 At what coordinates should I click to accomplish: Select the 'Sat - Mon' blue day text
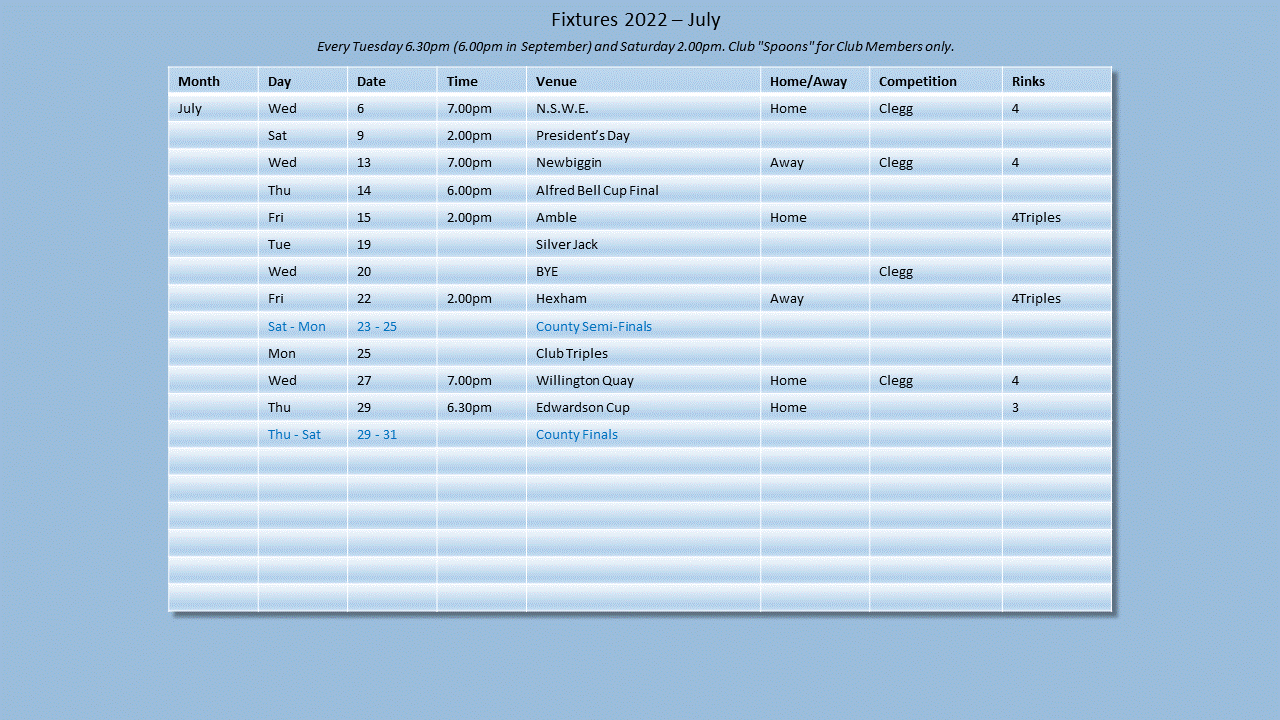[296, 326]
